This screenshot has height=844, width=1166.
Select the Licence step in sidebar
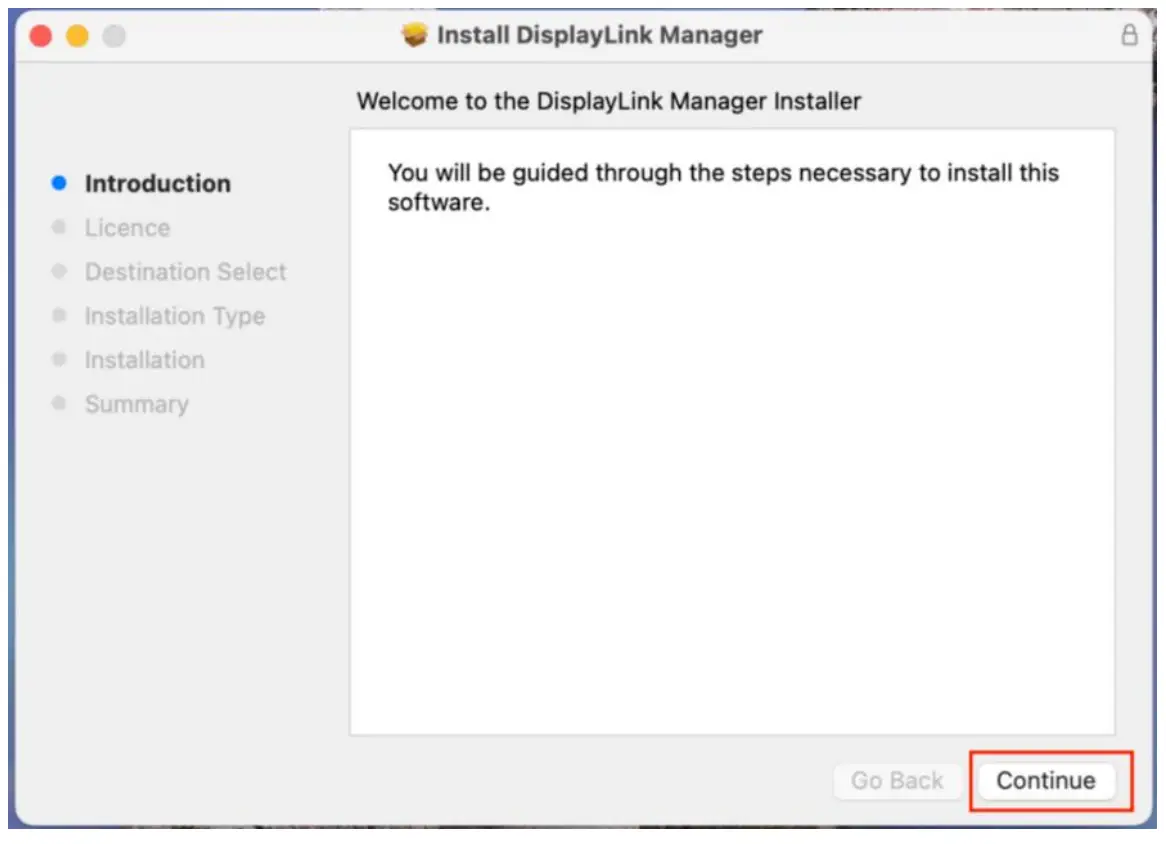[127, 228]
